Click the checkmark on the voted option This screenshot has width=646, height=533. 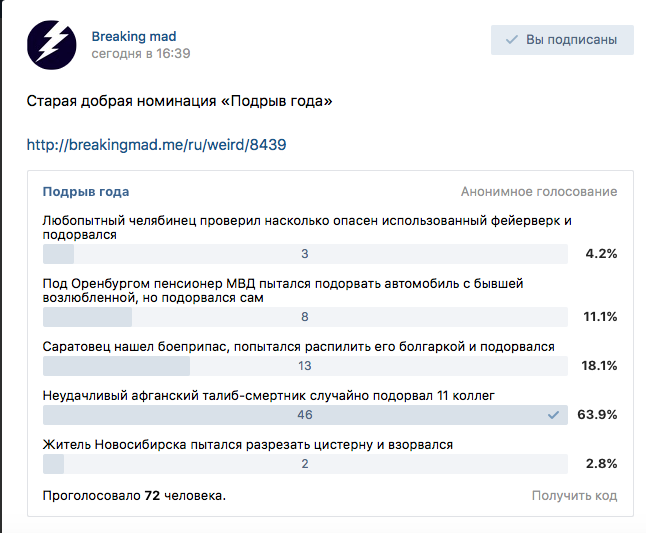pos(553,415)
